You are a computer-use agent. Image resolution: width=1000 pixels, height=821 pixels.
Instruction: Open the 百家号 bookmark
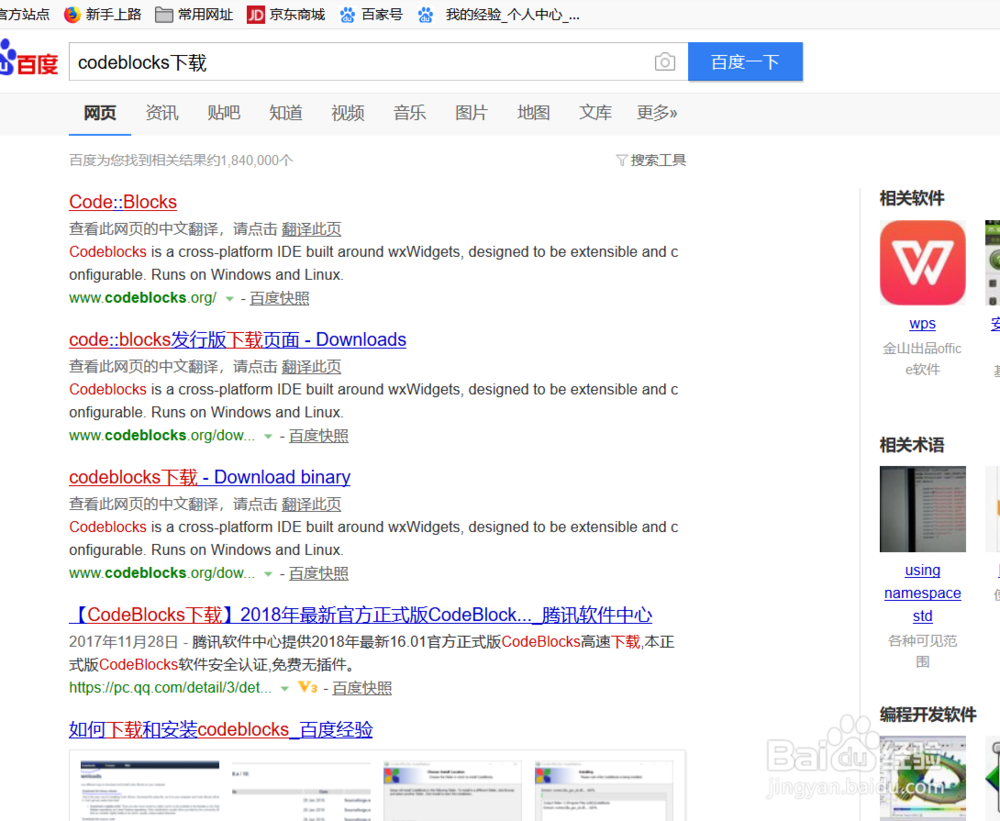[x=371, y=14]
